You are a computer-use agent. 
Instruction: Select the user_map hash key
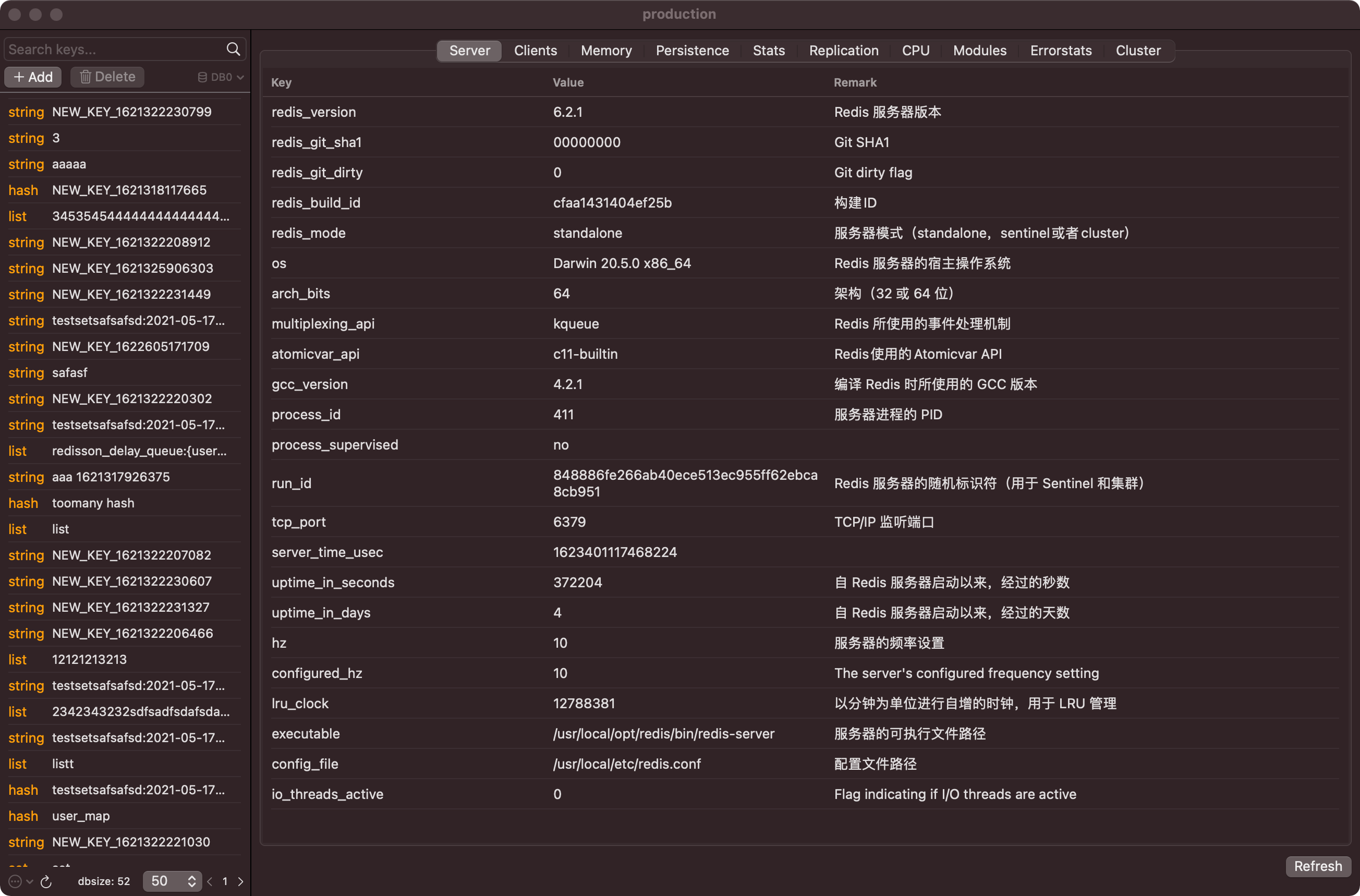pyautogui.click(x=81, y=816)
